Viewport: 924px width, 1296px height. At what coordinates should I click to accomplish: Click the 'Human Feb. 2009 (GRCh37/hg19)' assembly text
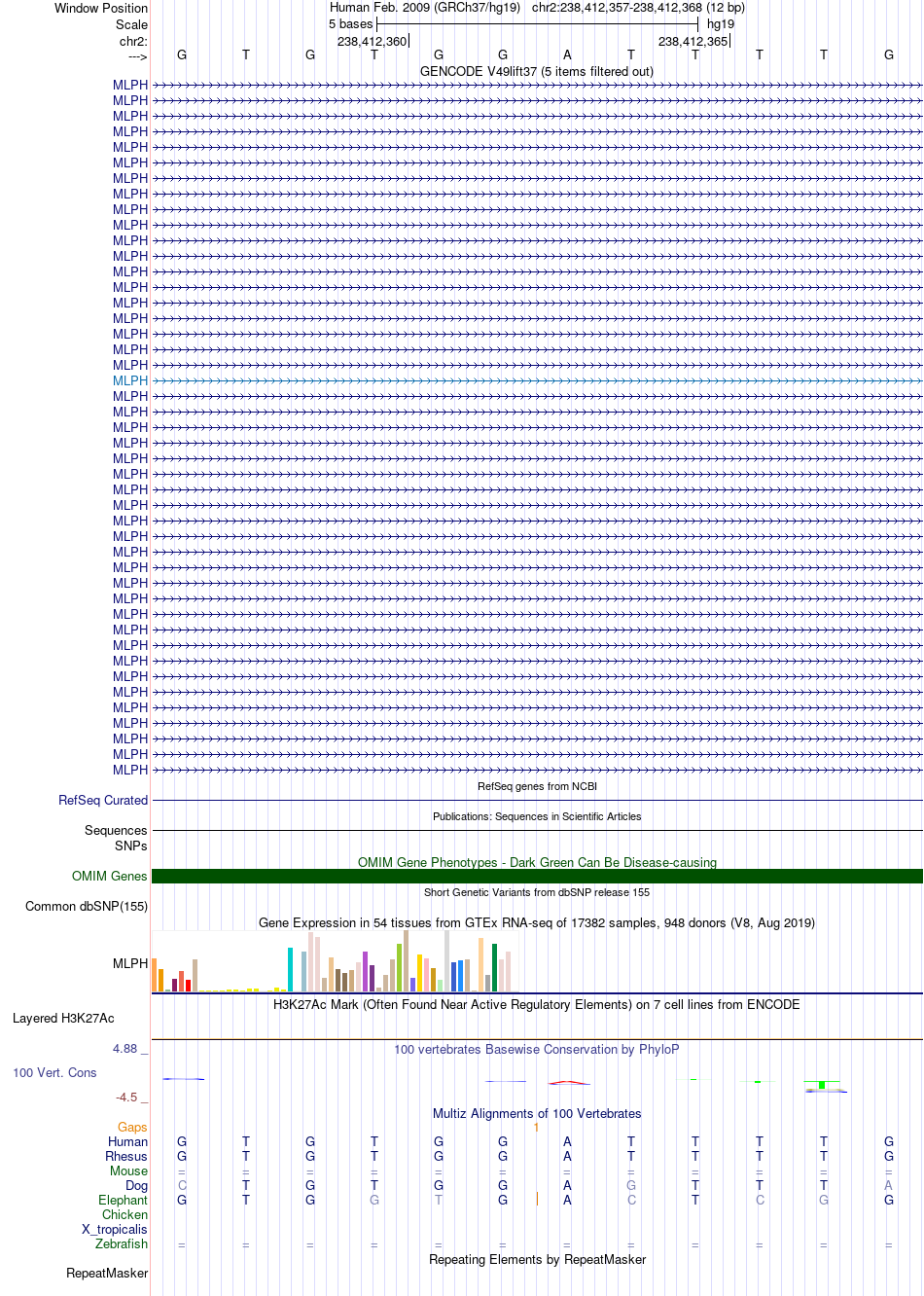425,8
